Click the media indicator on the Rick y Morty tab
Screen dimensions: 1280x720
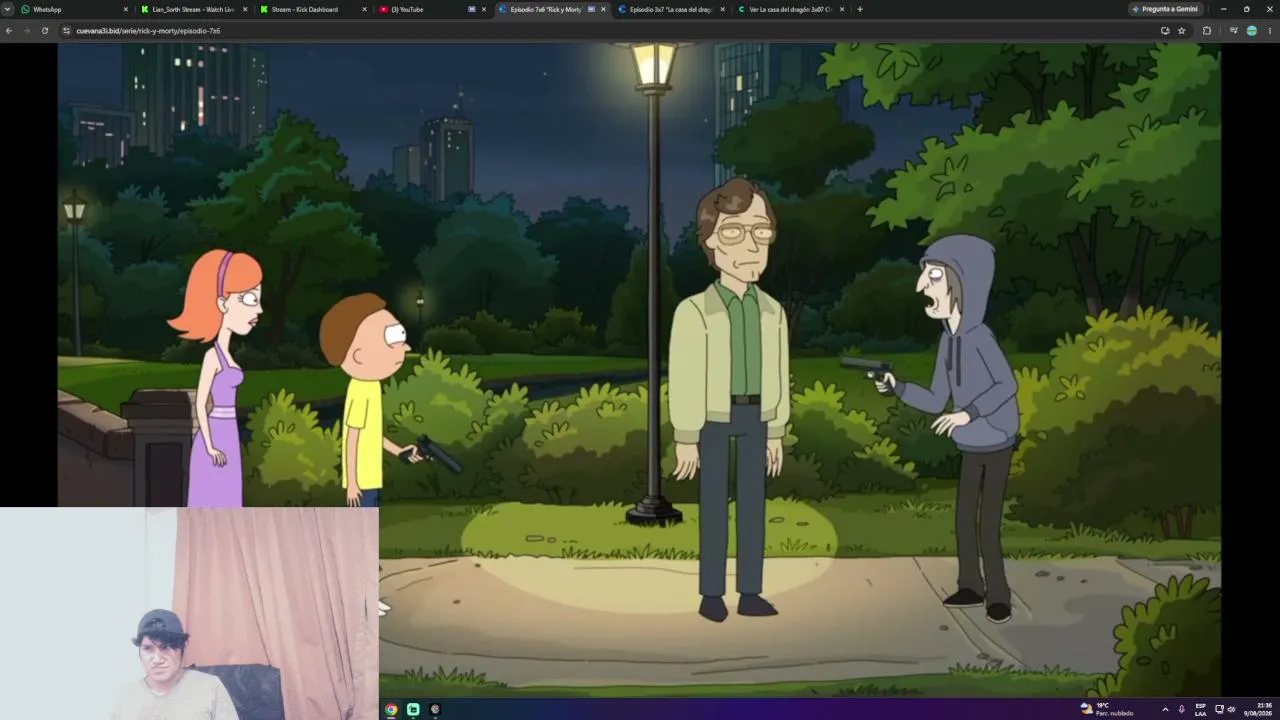click(x=591, y=9)
